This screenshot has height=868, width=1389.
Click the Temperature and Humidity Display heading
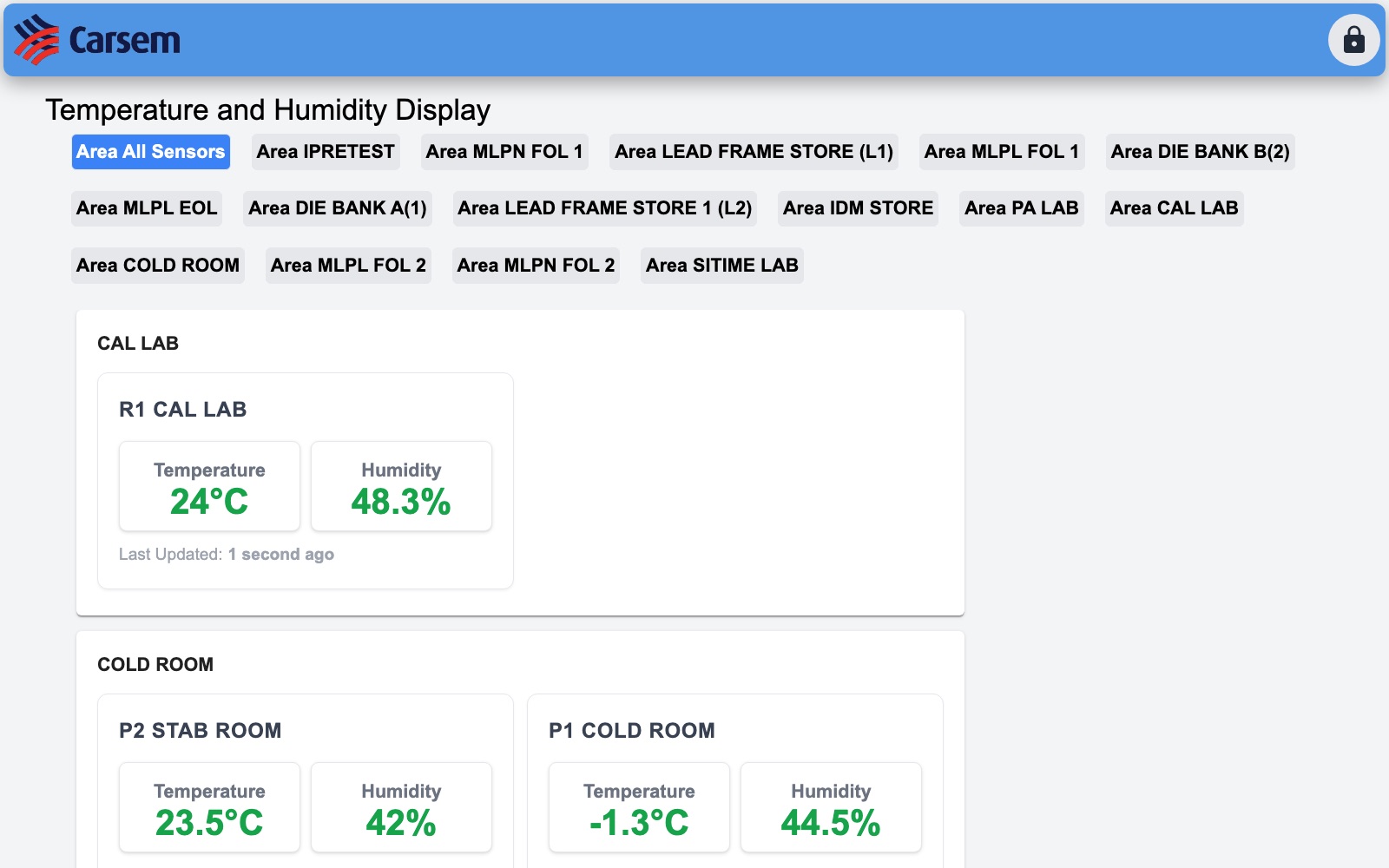pyautogui.click(x=268, y=110)
